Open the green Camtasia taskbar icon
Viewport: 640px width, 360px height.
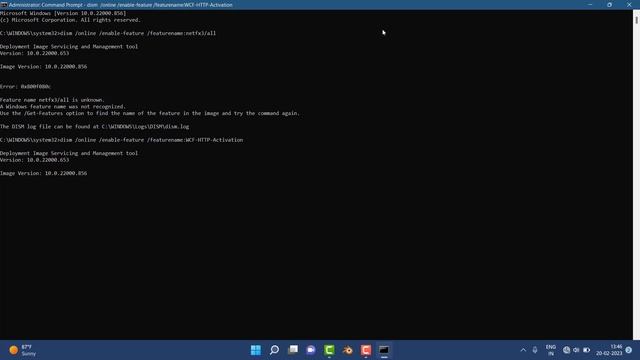(329, 350)
